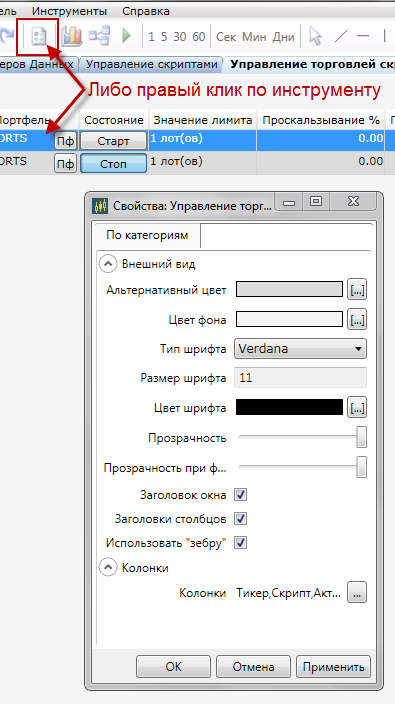Click the bar chart toolbar icon
Viewport: 395px width, 704px height.
[71, 36]
